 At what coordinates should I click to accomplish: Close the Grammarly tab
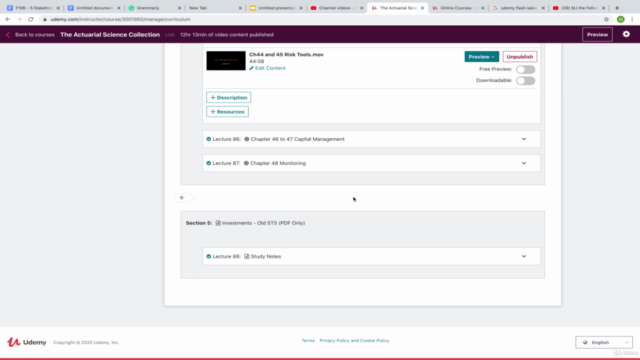coord(179,8)
